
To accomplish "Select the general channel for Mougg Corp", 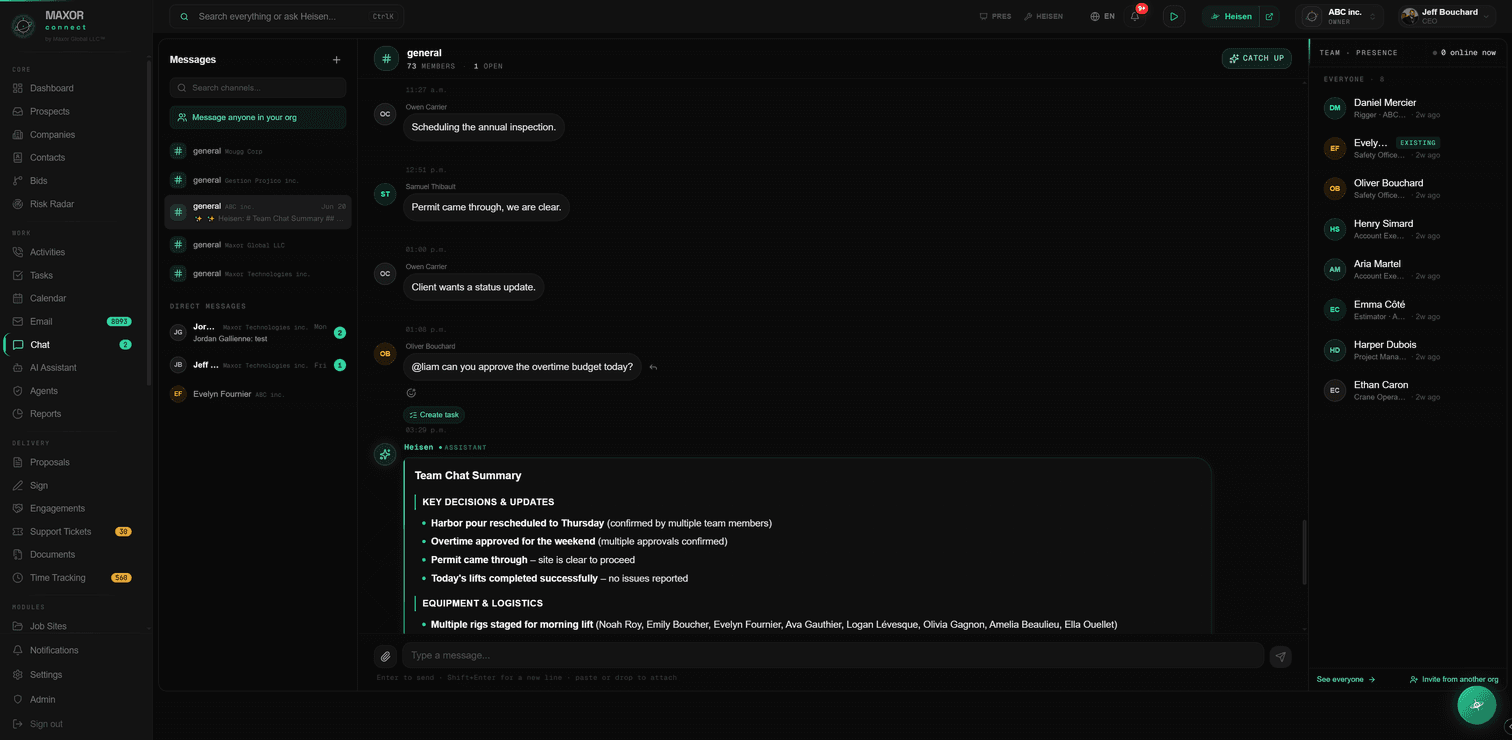I will tap(258, 151).
